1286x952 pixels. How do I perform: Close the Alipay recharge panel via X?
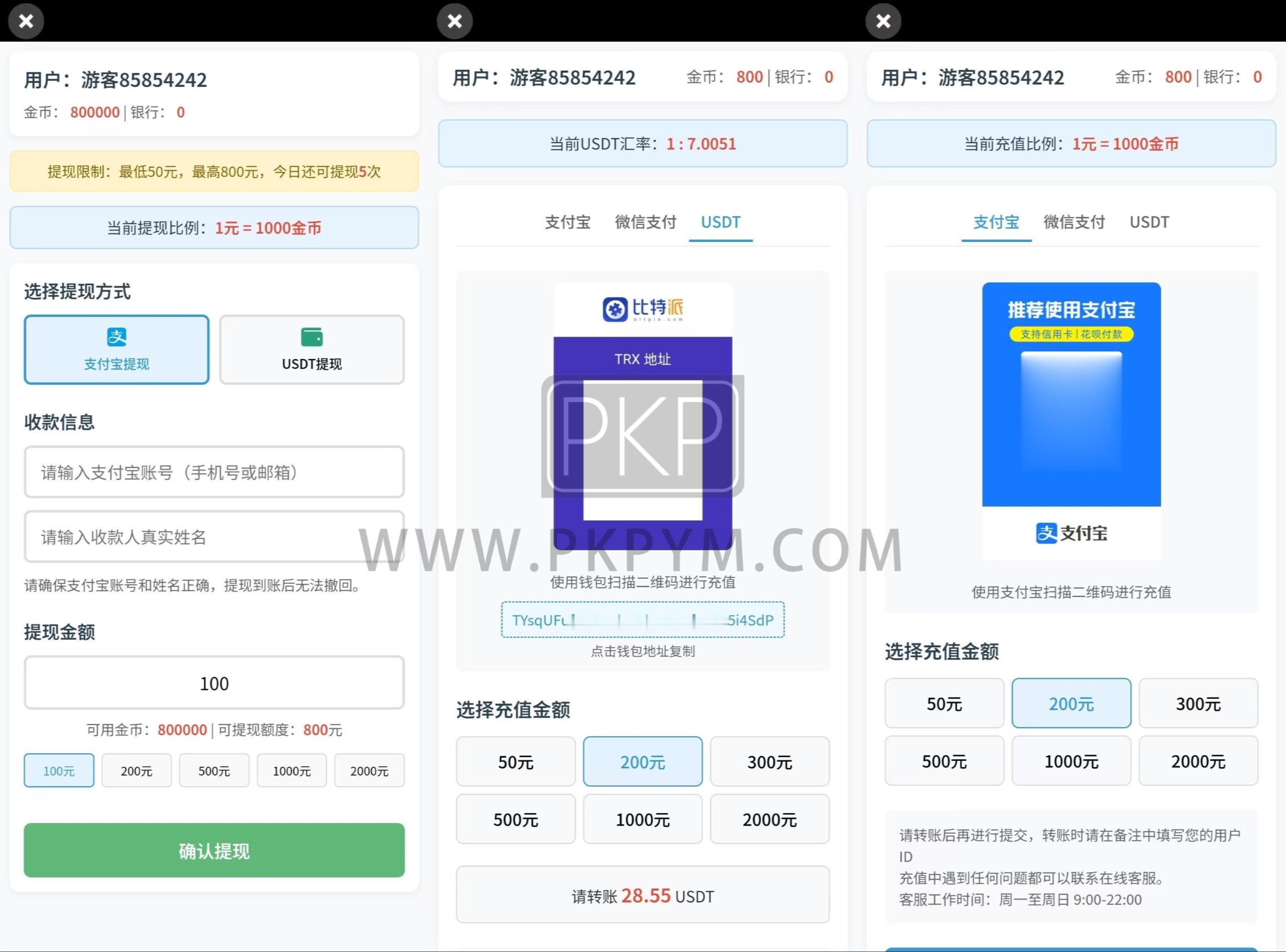pos(883,21)
